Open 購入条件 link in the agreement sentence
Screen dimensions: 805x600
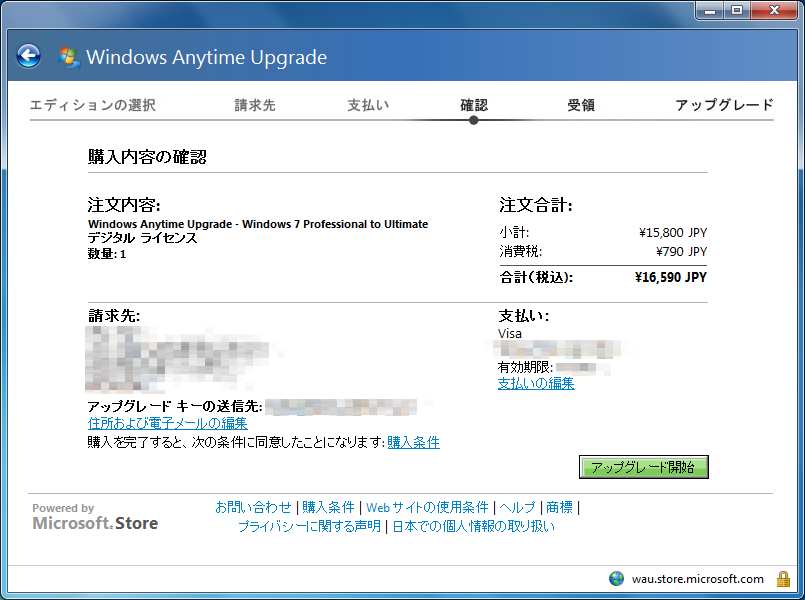pyautogui.click(x=413, y=442)
